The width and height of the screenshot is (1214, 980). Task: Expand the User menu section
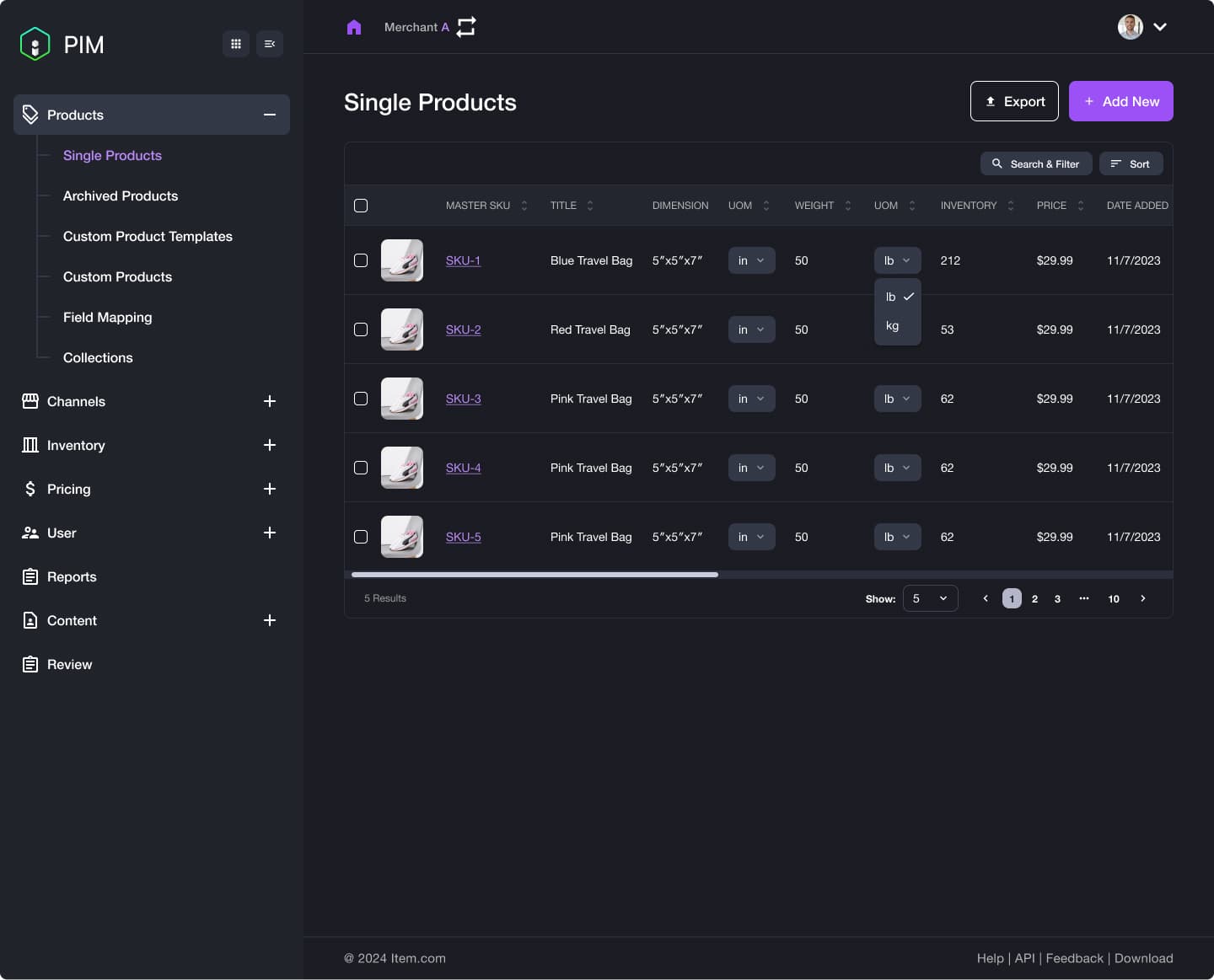point(270,533)
